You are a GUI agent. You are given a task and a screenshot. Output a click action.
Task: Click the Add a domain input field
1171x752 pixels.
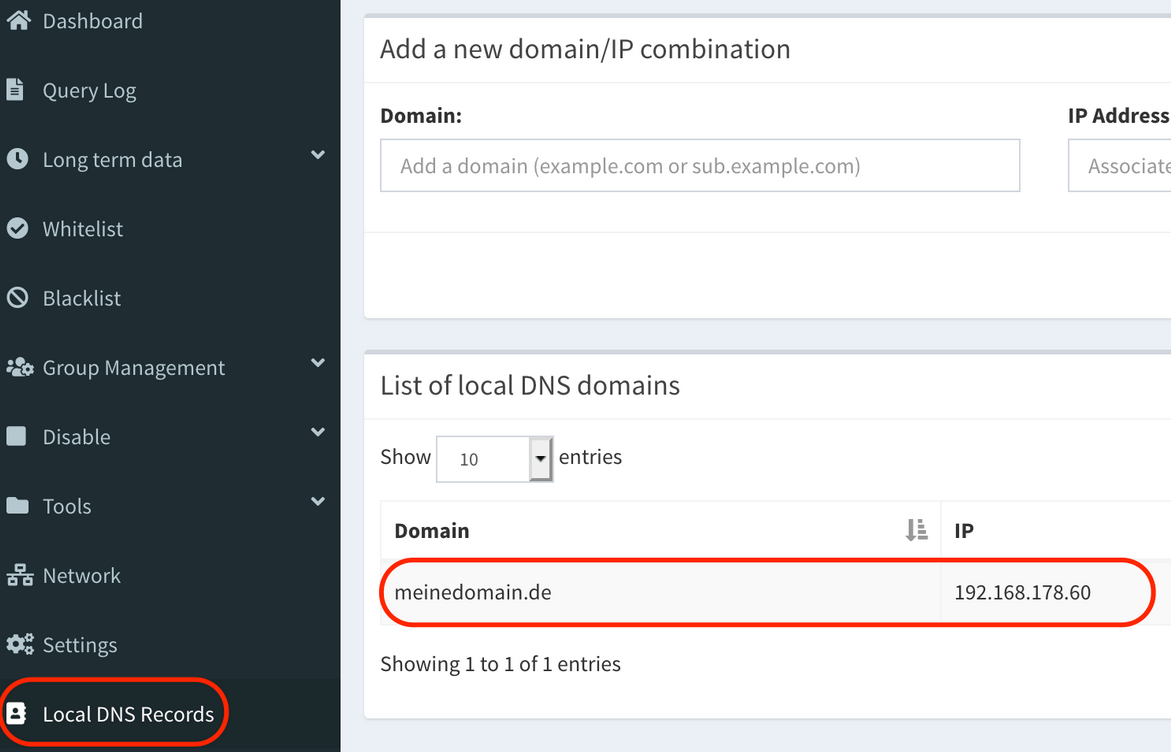(x=700, y=165)
